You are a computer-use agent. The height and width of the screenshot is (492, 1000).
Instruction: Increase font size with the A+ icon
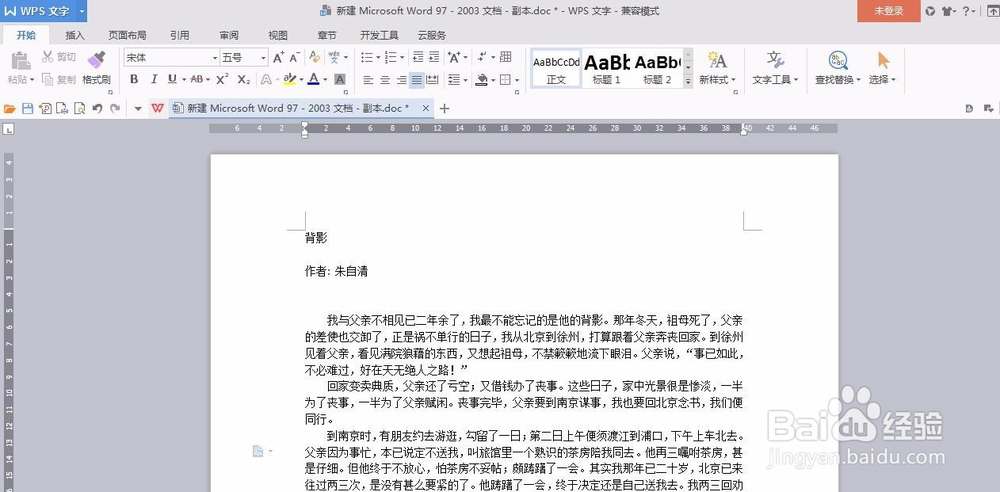279,57
